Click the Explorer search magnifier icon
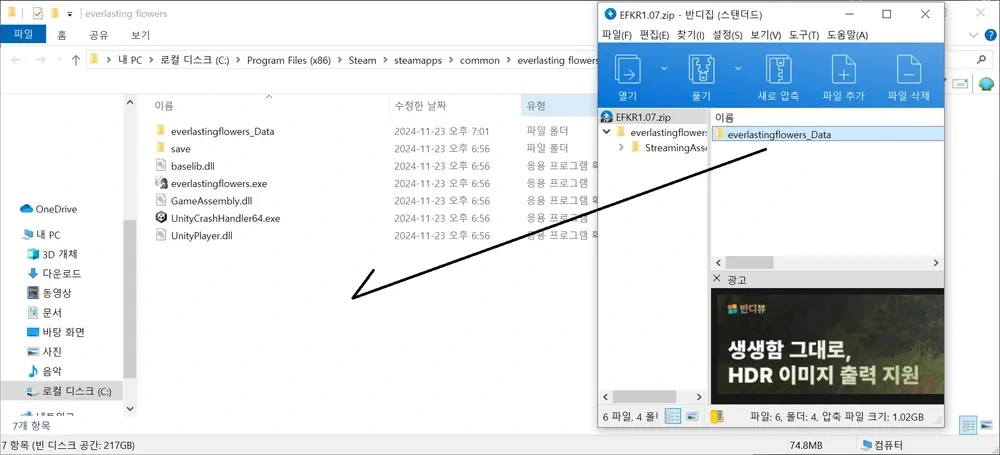The height and width of the screenshot is (455, 1000). click(x=981, y=59)
